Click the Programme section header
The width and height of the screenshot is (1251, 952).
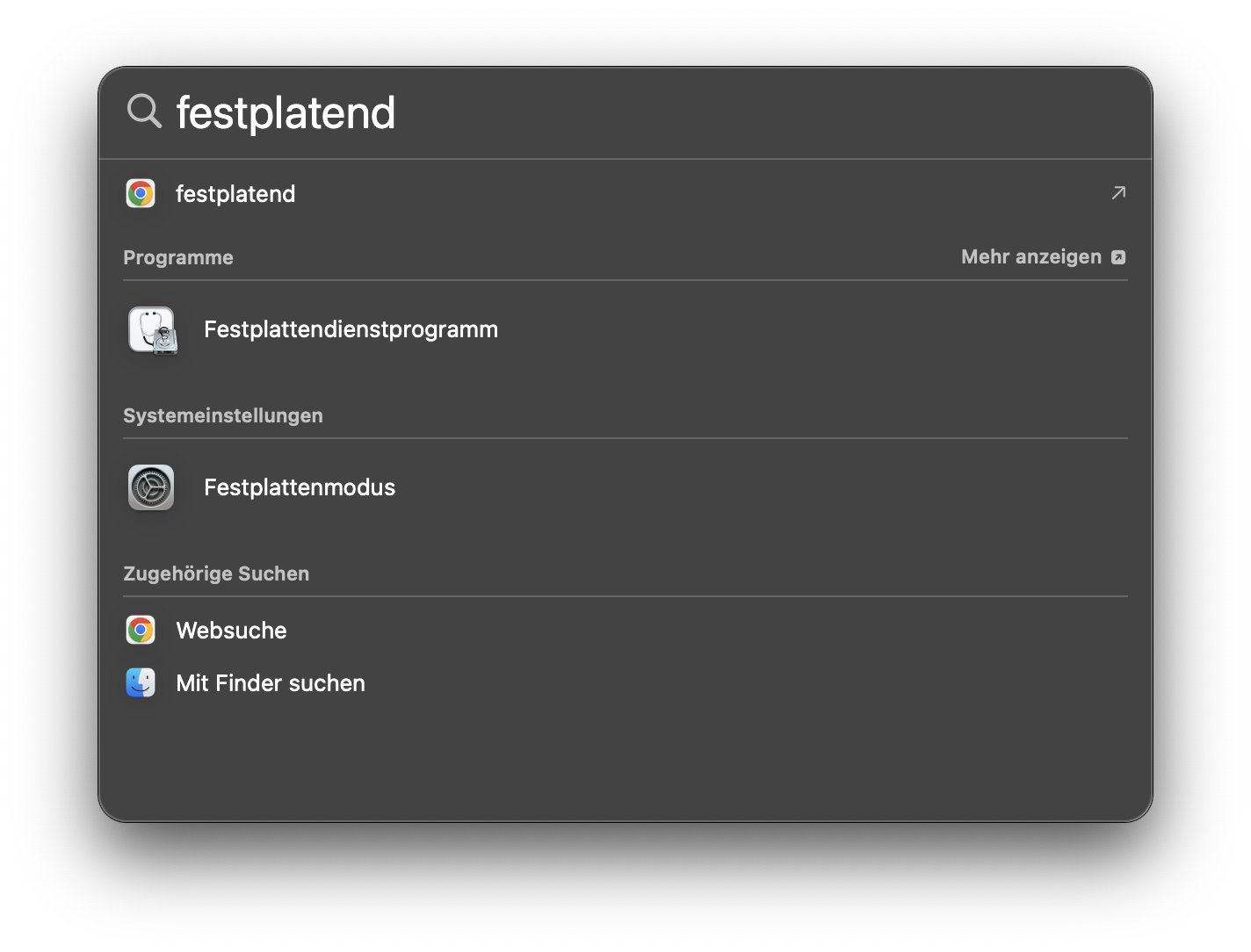click(178, 257)
